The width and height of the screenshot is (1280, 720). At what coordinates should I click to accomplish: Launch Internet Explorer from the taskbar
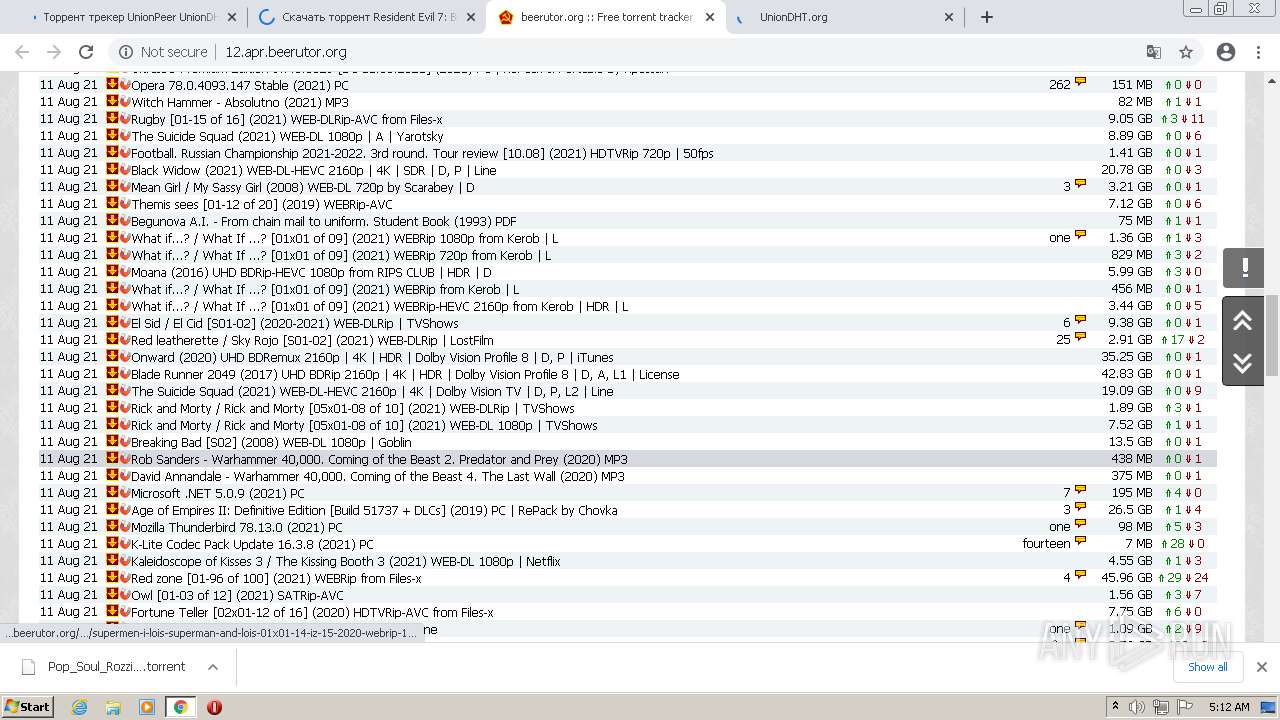[x=80, y=707]
